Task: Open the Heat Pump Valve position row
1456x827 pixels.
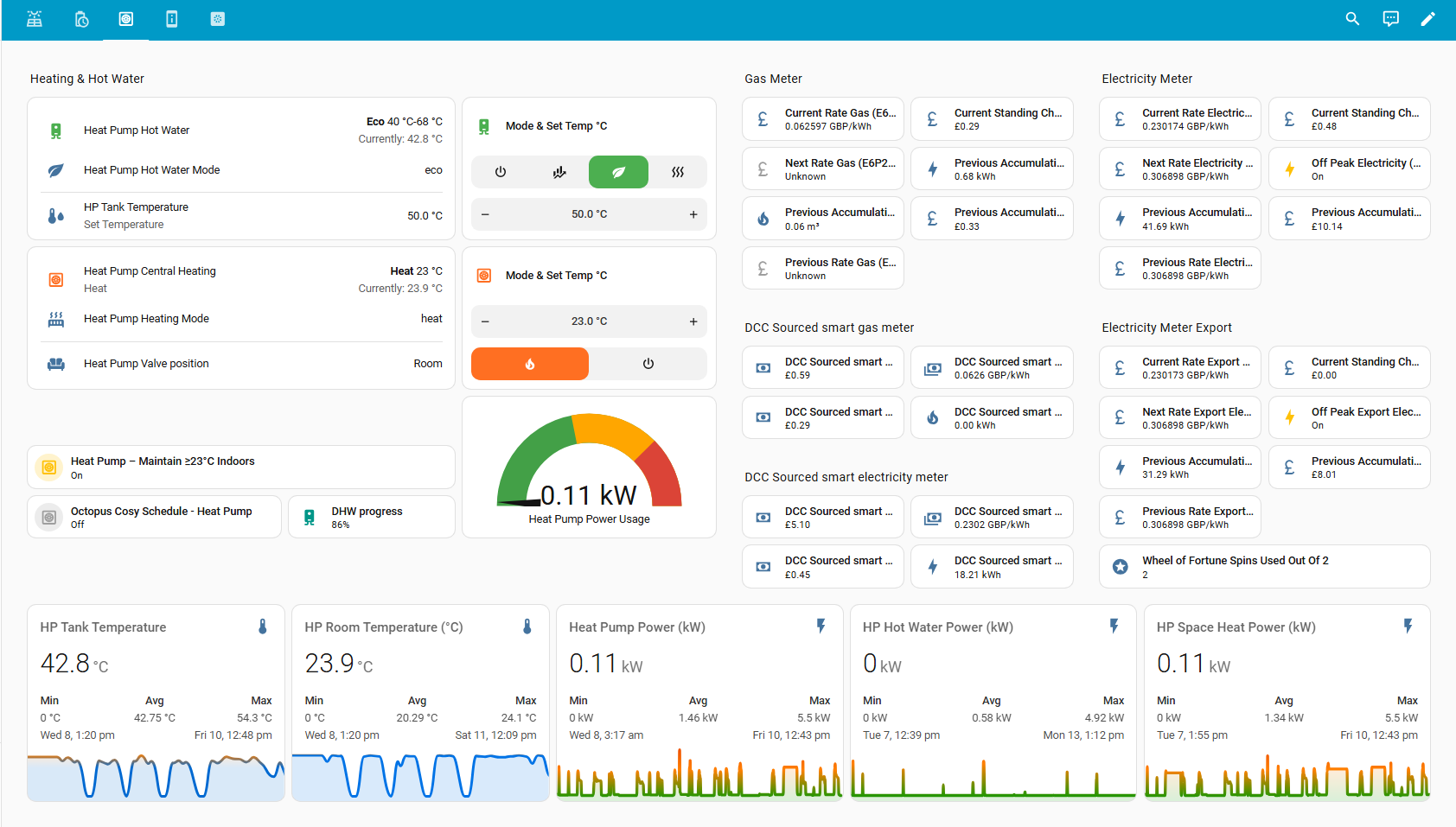Action: pyautogui.click(x=240, y=364)
